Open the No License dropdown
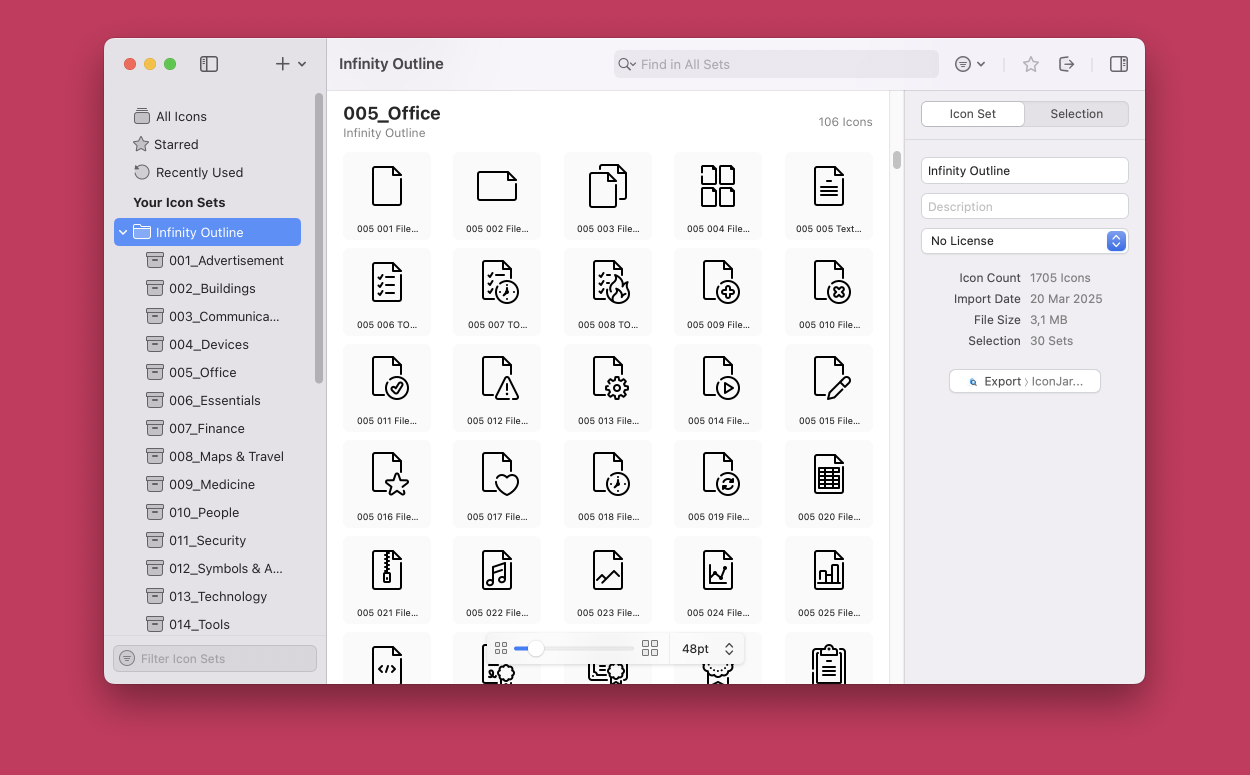The image size is (1250, 775). [1024, 241]
